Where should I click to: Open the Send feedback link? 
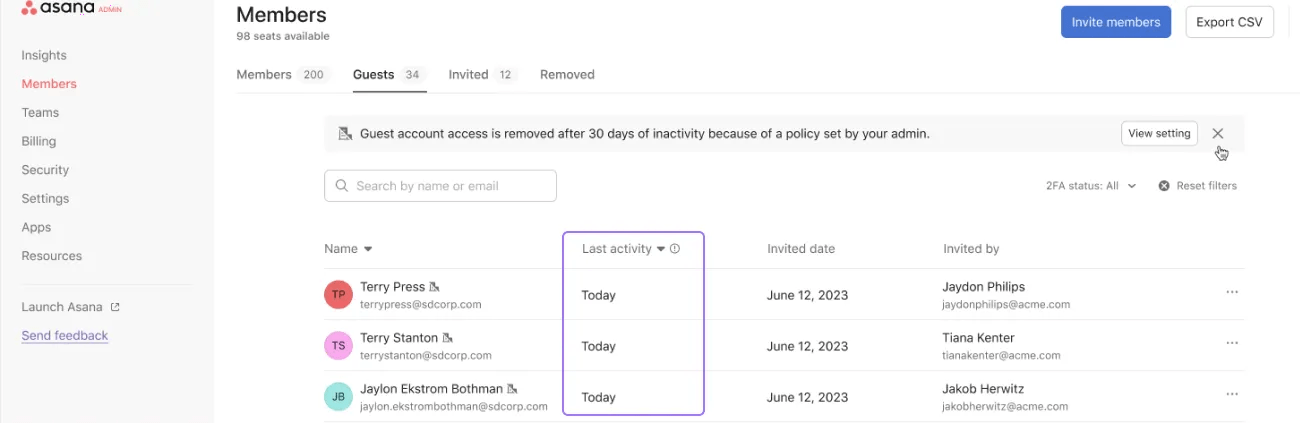click(65, 336)
